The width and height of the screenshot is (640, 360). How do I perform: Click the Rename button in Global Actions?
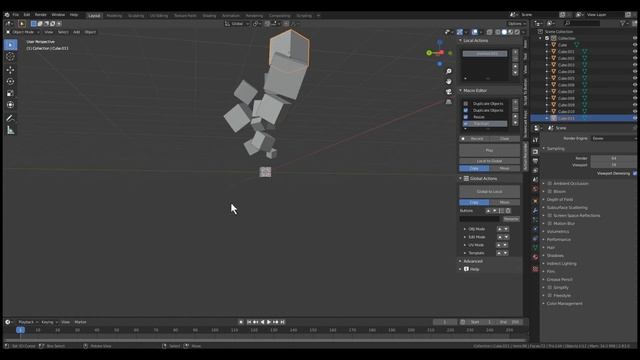tap(511, 219)
